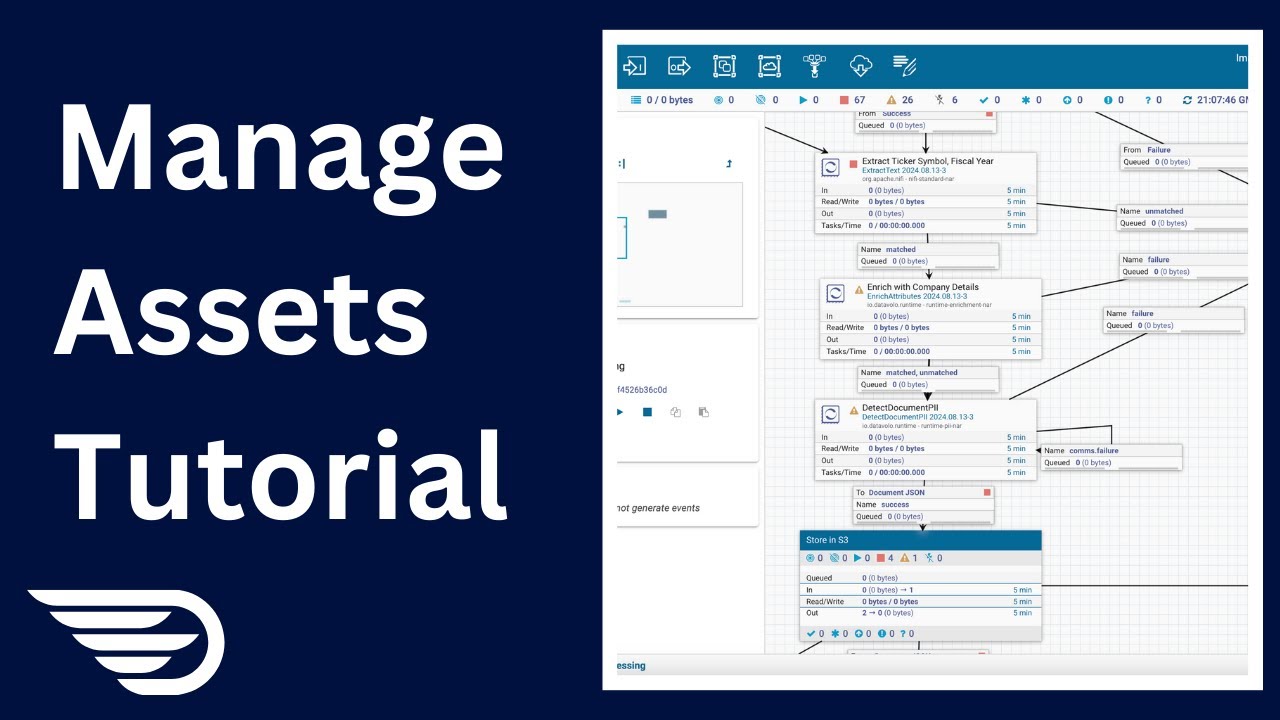
Task: Click the red stopped square on the Document JSON connection
Action: (987, 492)
